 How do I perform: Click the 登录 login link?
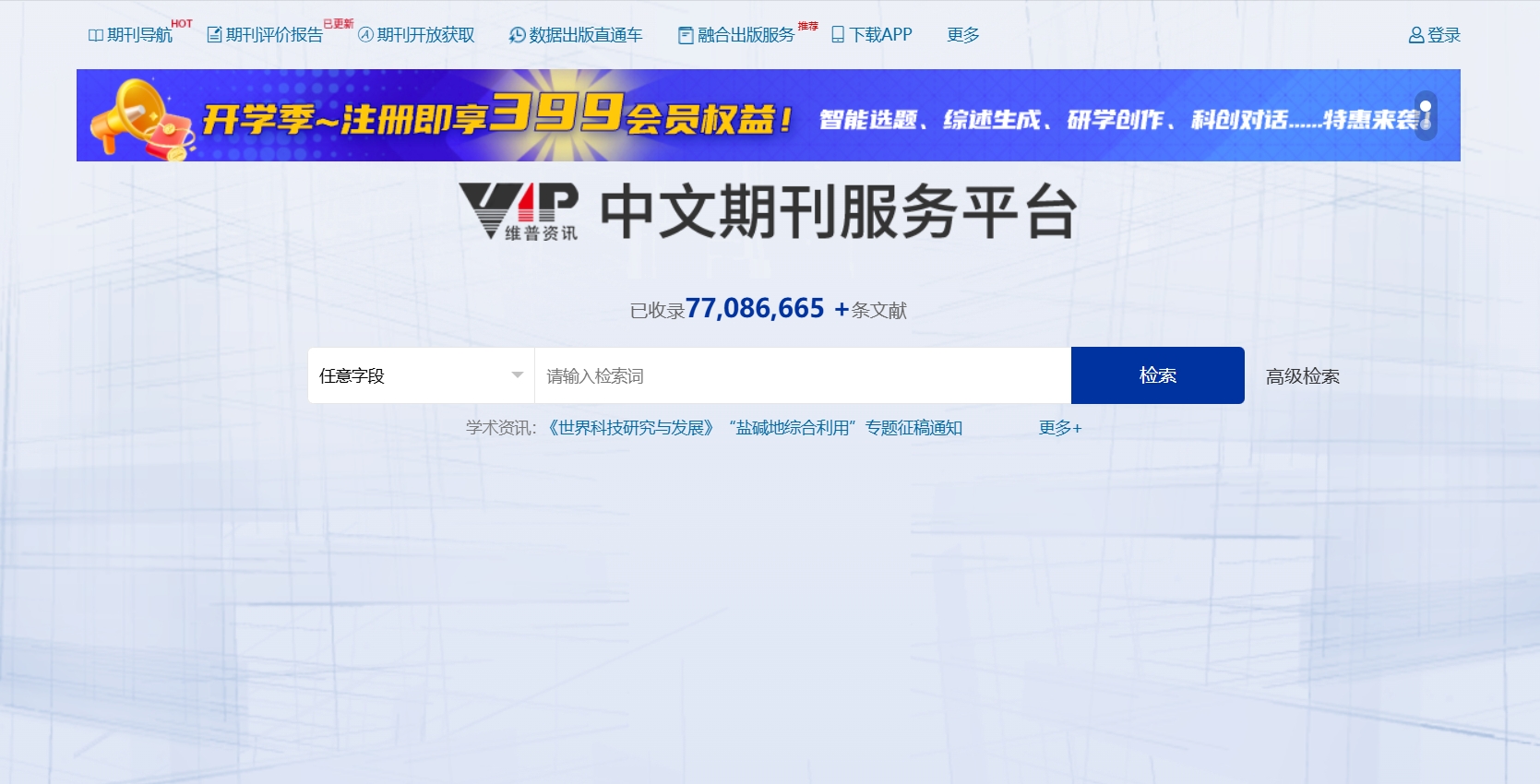point(1444,35)
